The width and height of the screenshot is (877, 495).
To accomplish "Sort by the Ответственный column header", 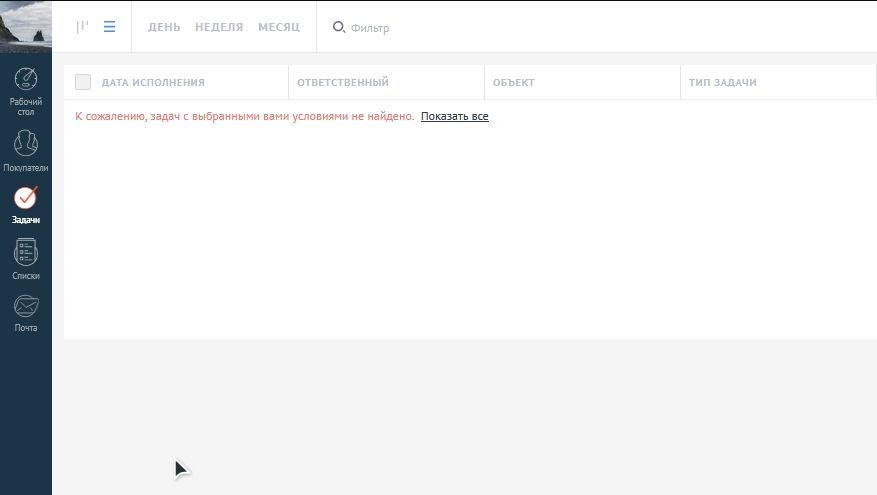I will [343, 83].
